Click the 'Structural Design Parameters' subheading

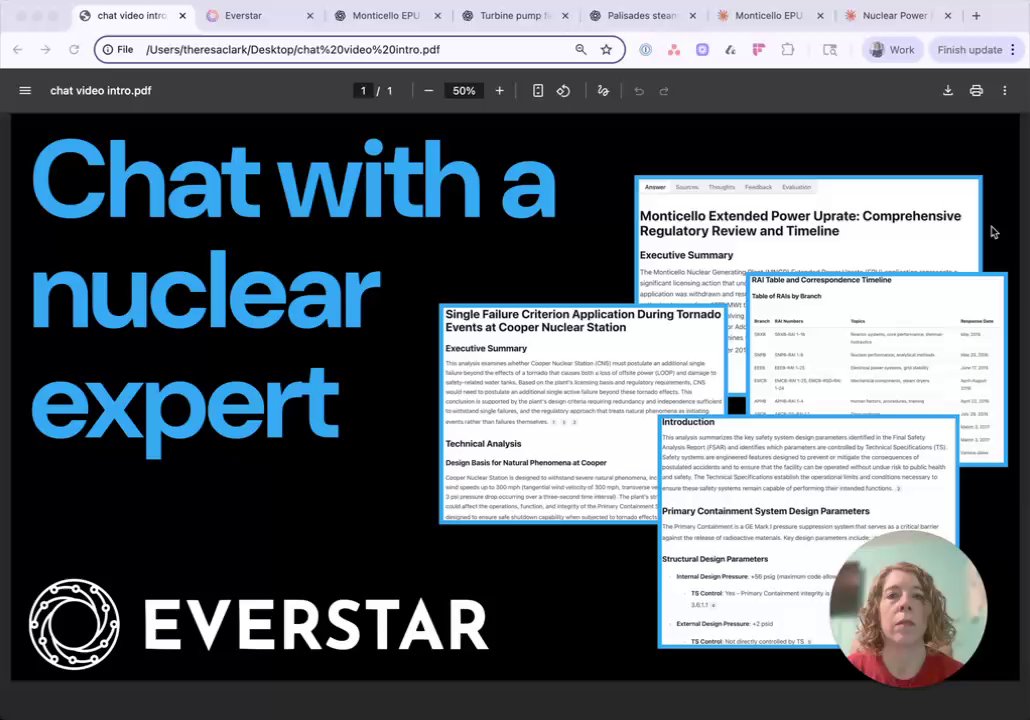715,559
